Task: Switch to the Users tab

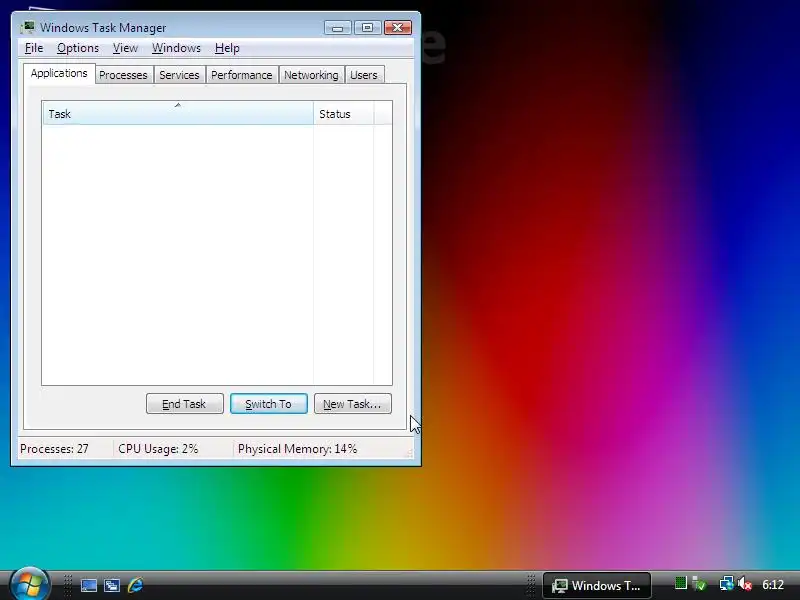Action: (x=364, y=75)
